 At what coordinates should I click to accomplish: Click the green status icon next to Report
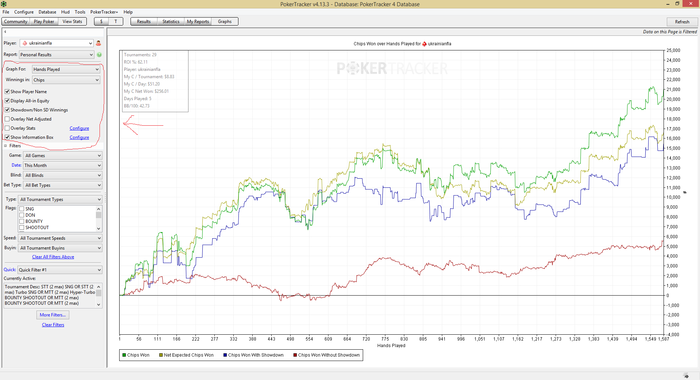click(x=99, y=54)
